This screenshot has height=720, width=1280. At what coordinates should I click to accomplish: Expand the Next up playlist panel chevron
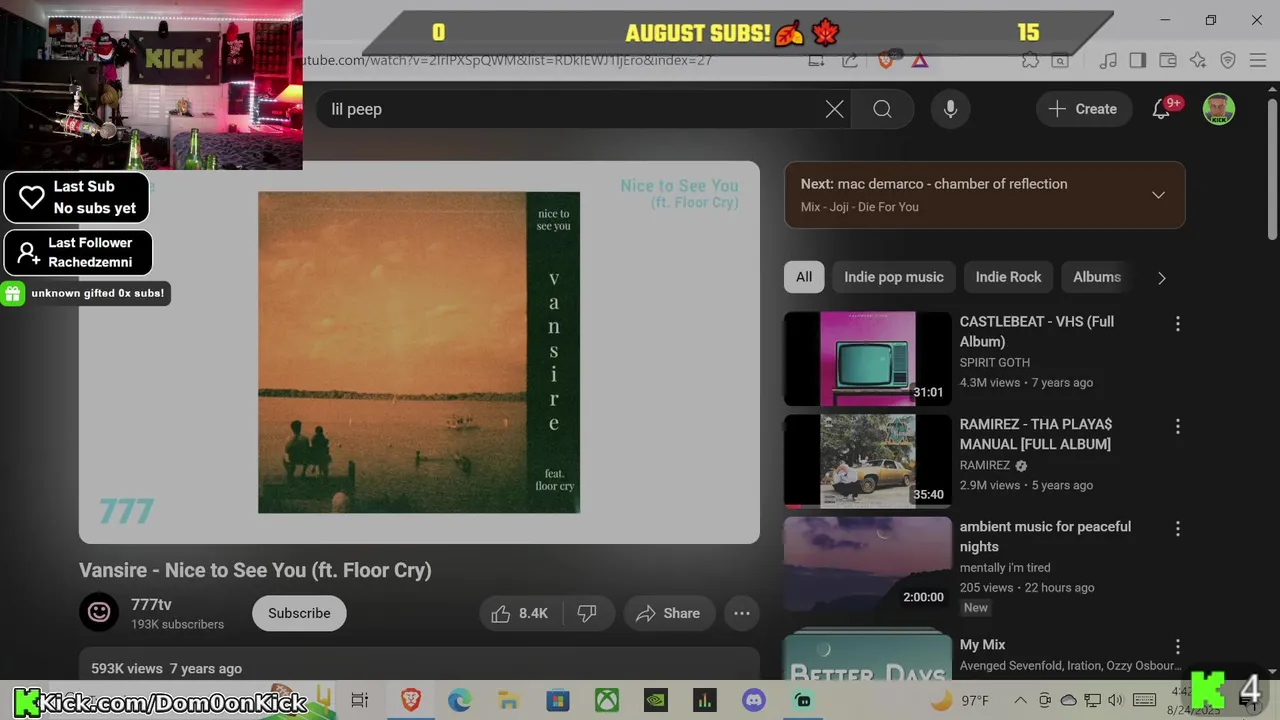pos(1158,195)
